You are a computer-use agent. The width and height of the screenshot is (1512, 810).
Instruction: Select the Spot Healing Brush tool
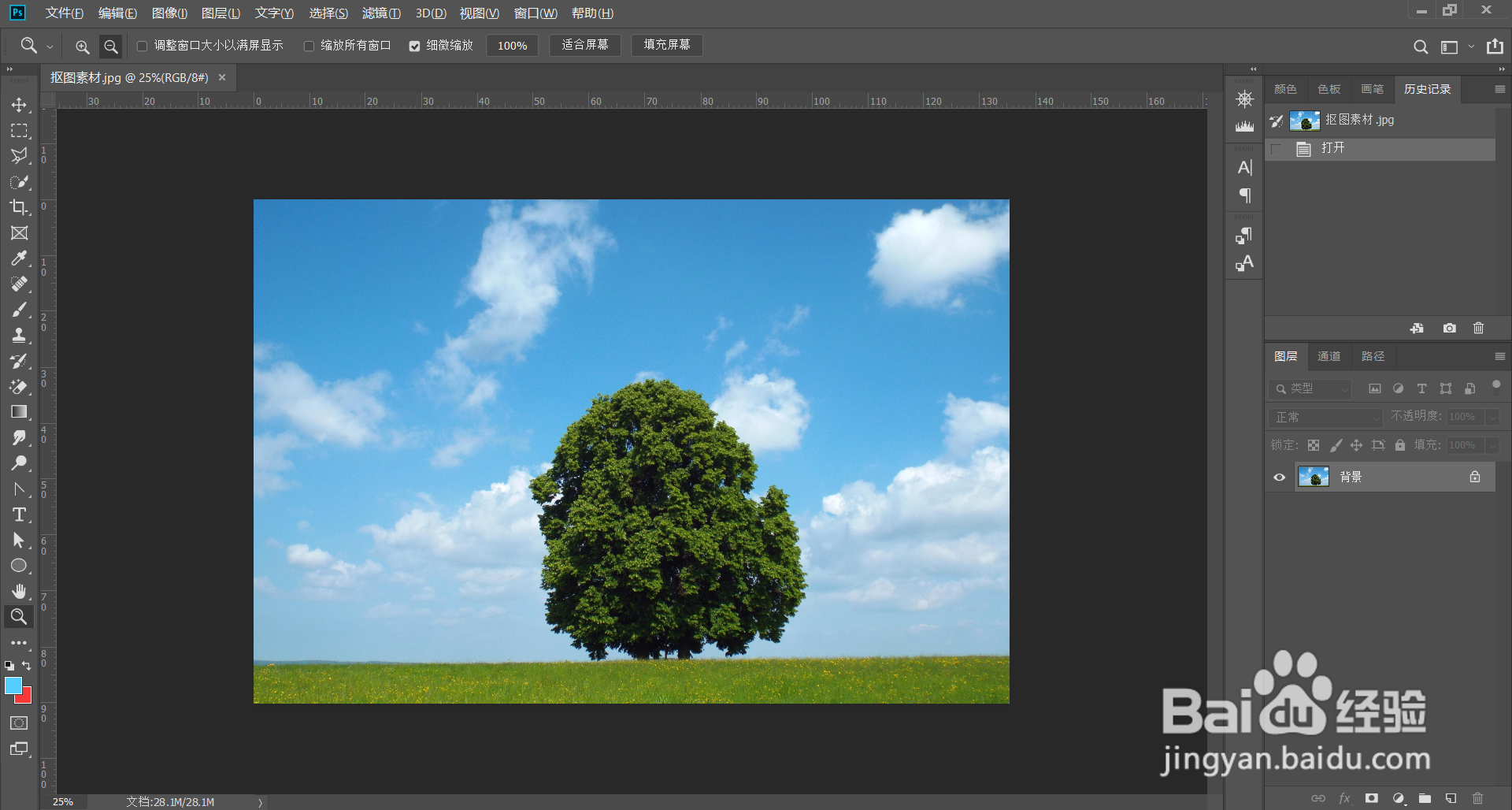pyautogui.click(x=19, y=284)
